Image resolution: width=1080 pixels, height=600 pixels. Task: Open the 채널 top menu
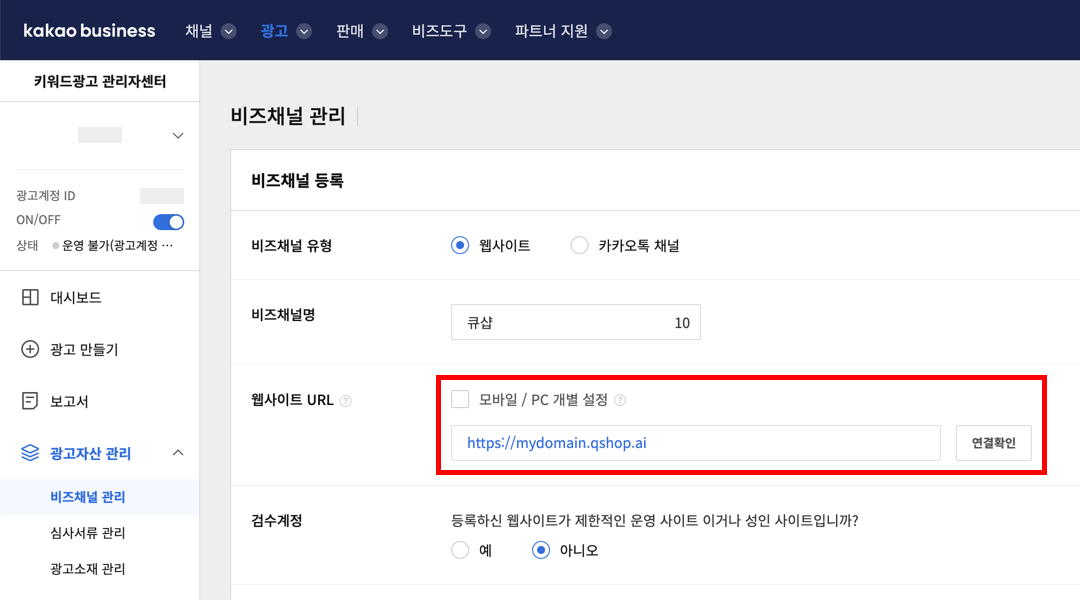198,31
